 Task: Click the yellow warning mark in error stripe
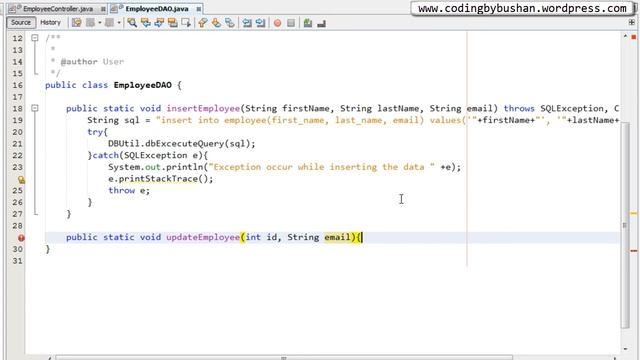pyautogui.click(x=633, y=213)
